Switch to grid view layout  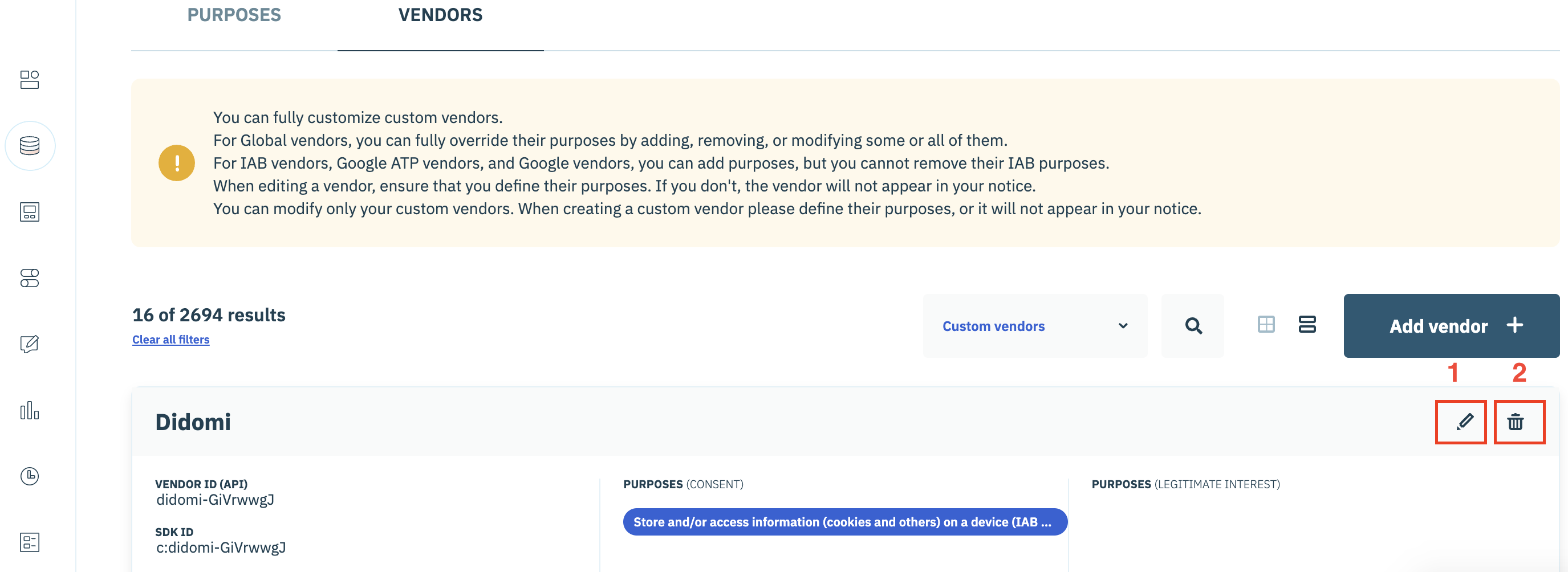point(1265,324)
